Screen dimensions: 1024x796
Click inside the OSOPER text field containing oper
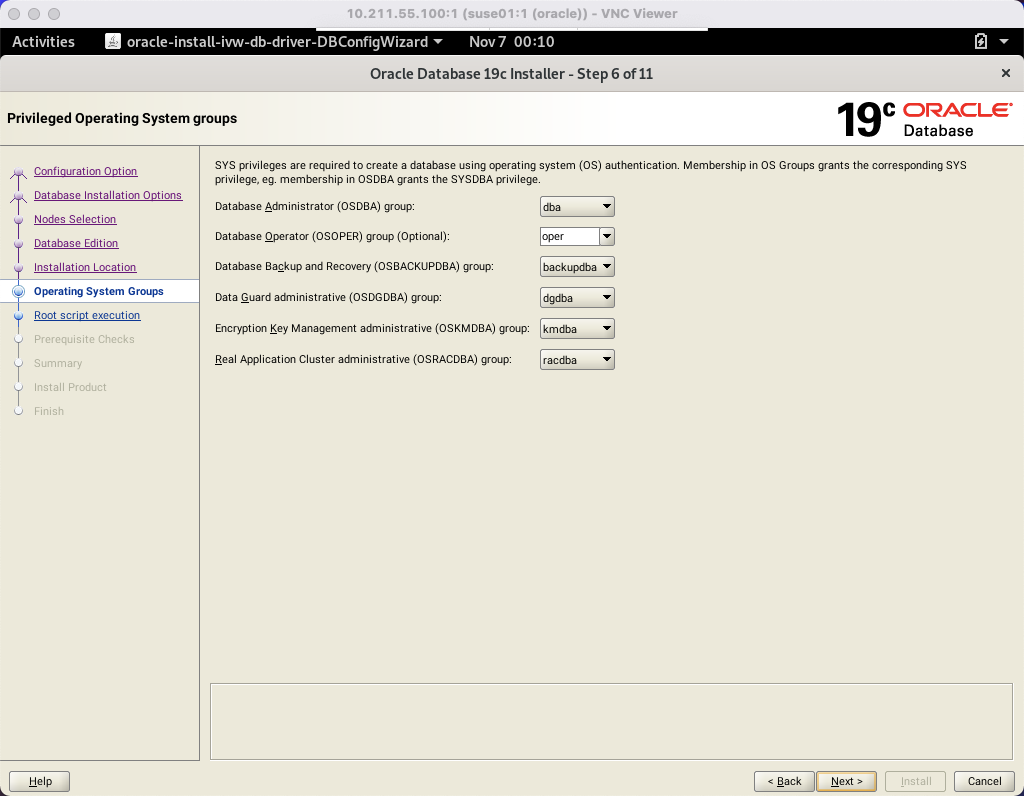[x=569, y=236]
